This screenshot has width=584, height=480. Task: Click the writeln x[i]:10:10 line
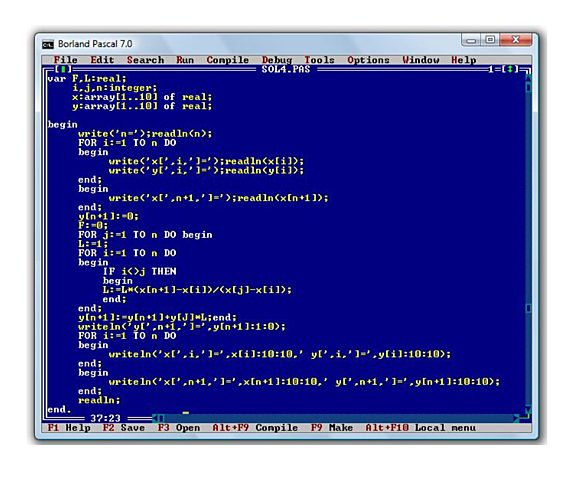(x=279, y=354)
